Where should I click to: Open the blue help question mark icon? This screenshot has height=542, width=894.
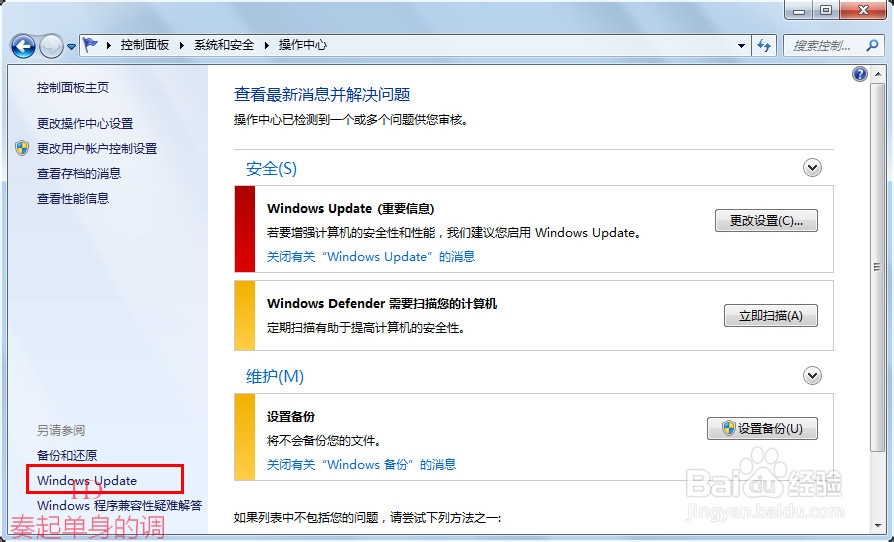coord(859,74)
